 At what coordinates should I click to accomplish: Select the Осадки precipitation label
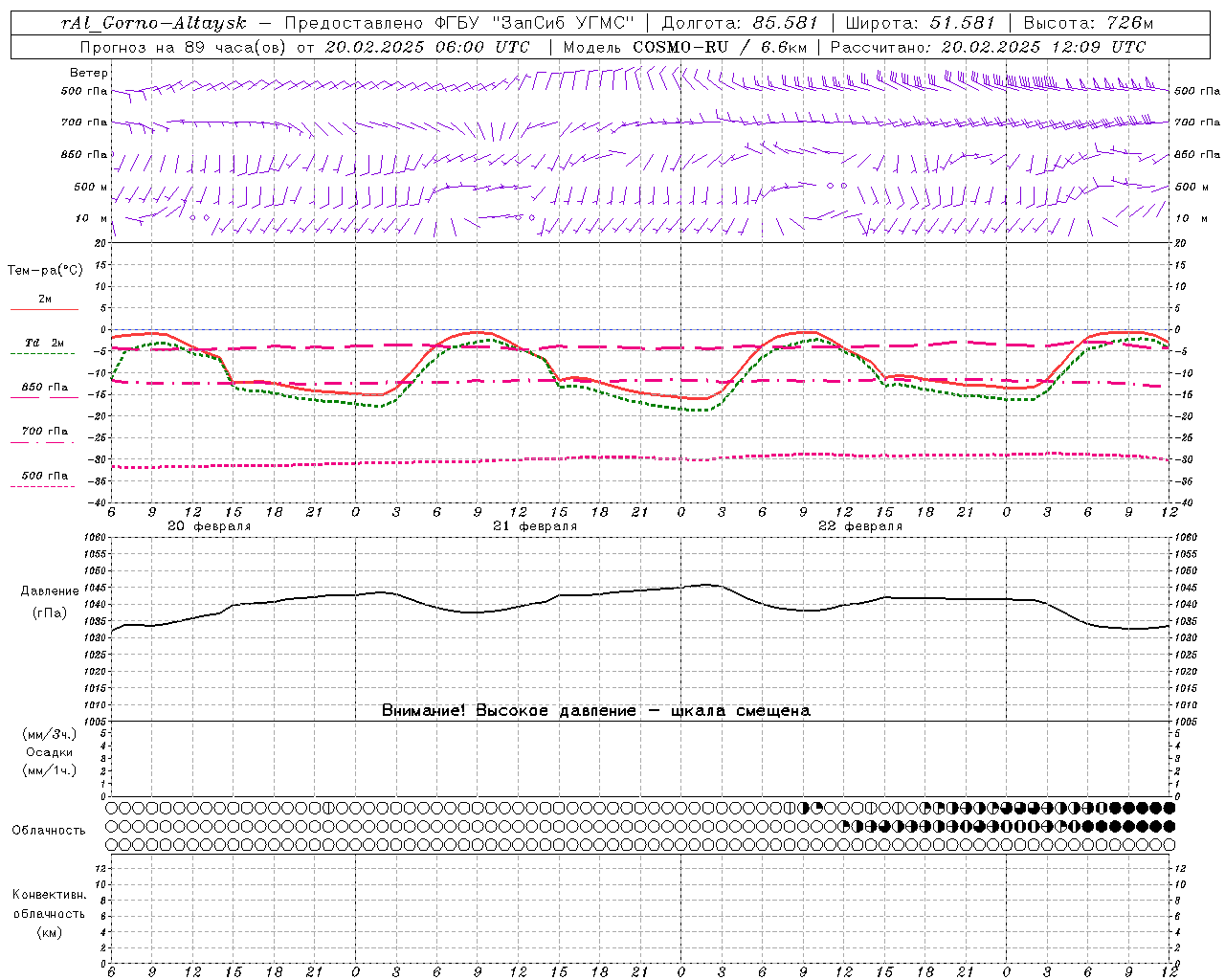click(x=50, y=752)
